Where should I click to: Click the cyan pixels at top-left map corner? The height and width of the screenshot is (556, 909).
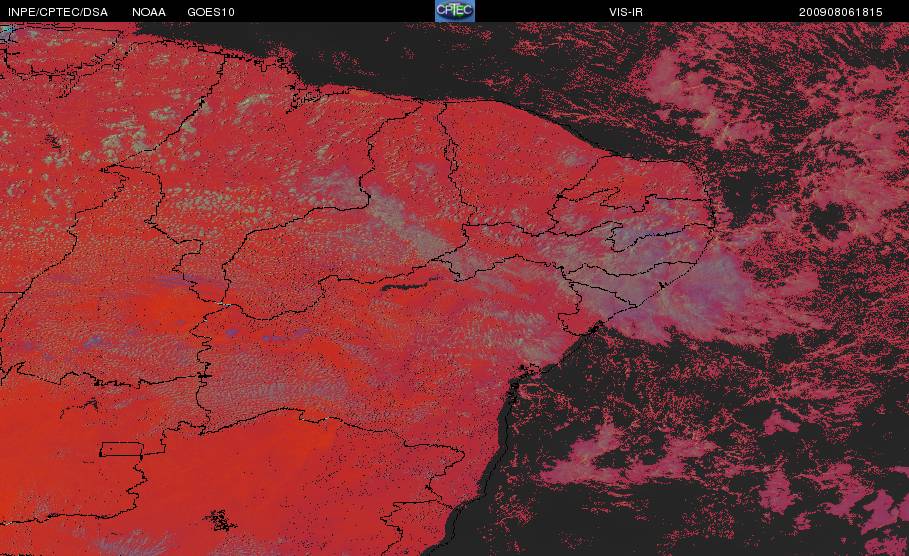coord(6,29)
